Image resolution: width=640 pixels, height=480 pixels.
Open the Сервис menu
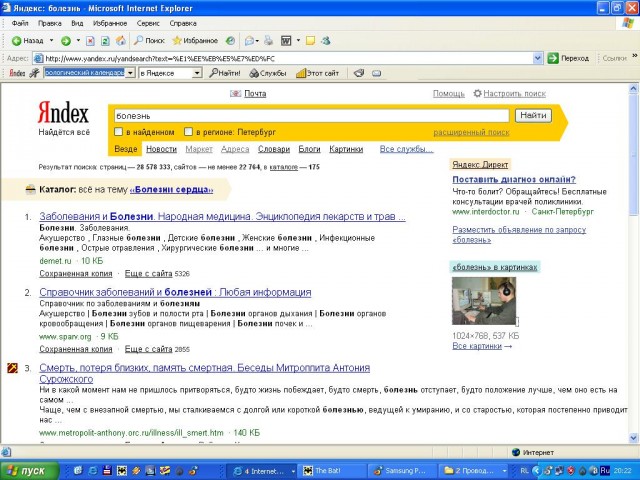coord(148,23)
